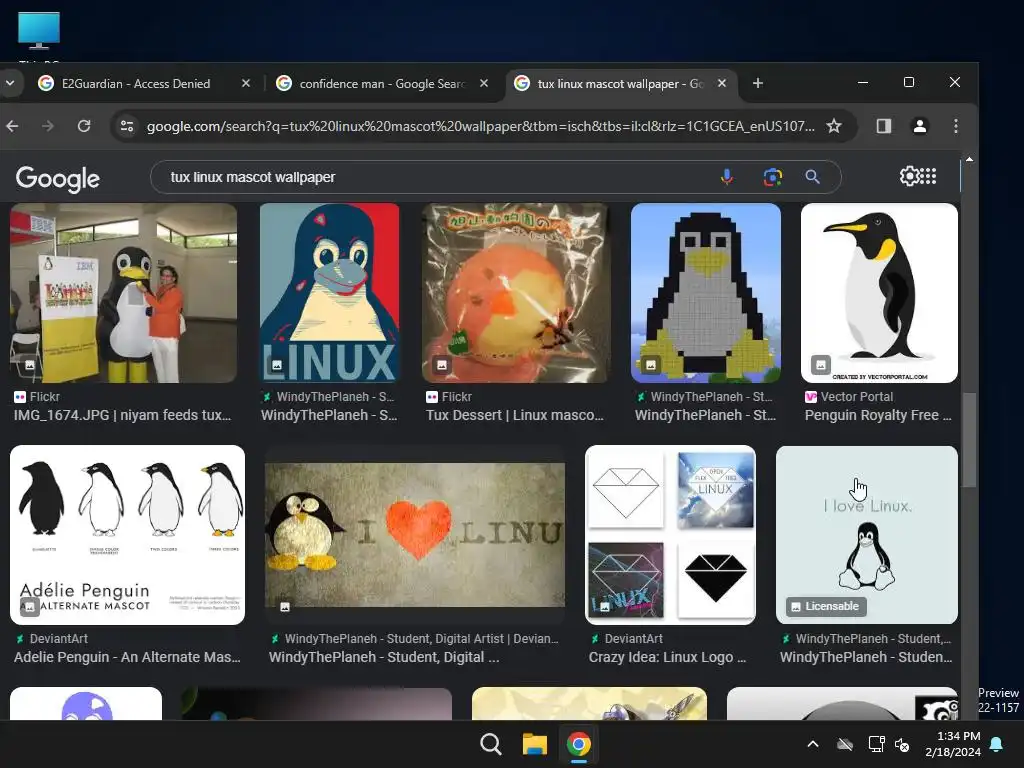The width and height of the screenshot is (1024, 768).
Task: Open the Vector Portal penguin image
Action: pyautogui.click(x=879, y=293)
